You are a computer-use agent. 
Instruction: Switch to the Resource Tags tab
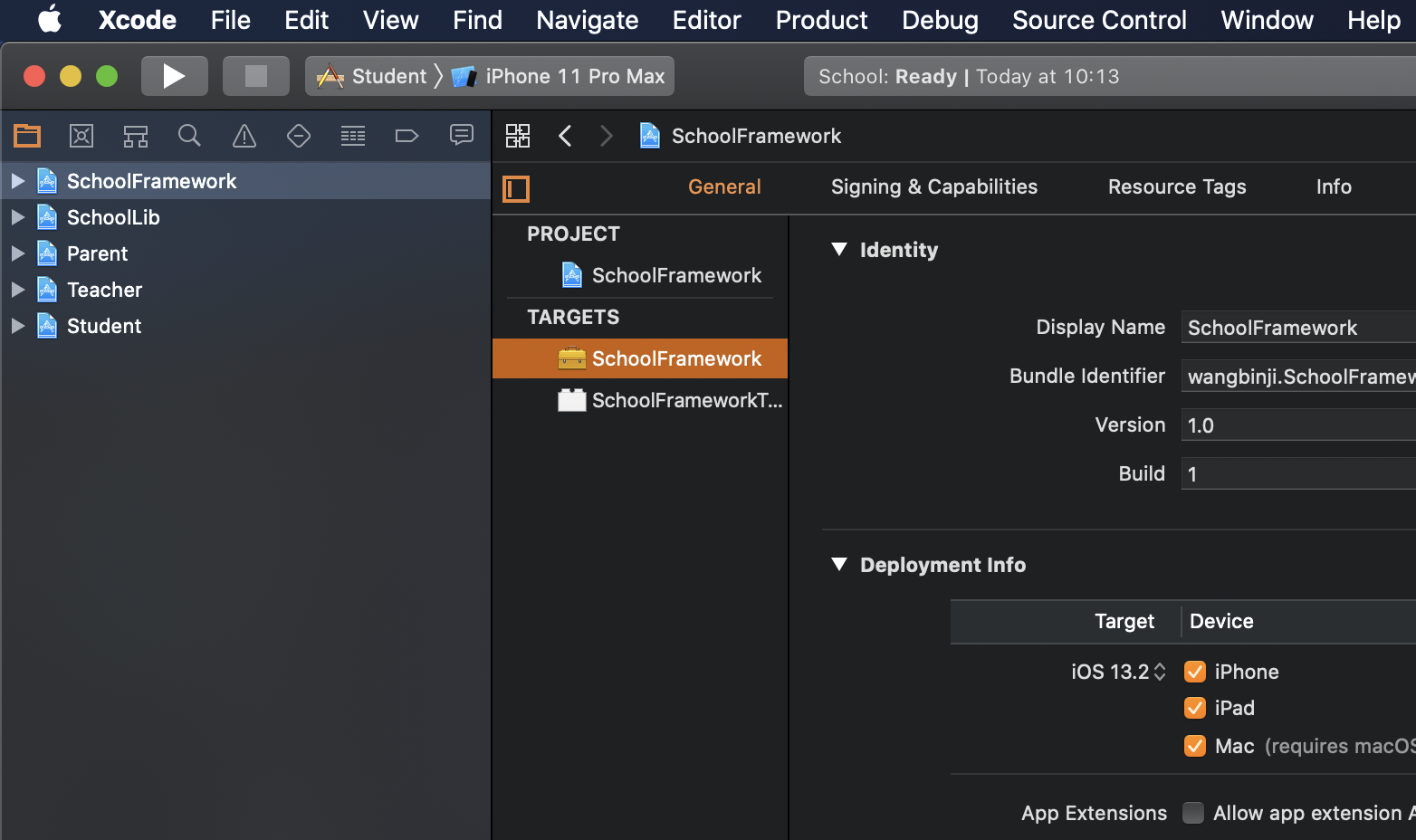click(1177, 186)
